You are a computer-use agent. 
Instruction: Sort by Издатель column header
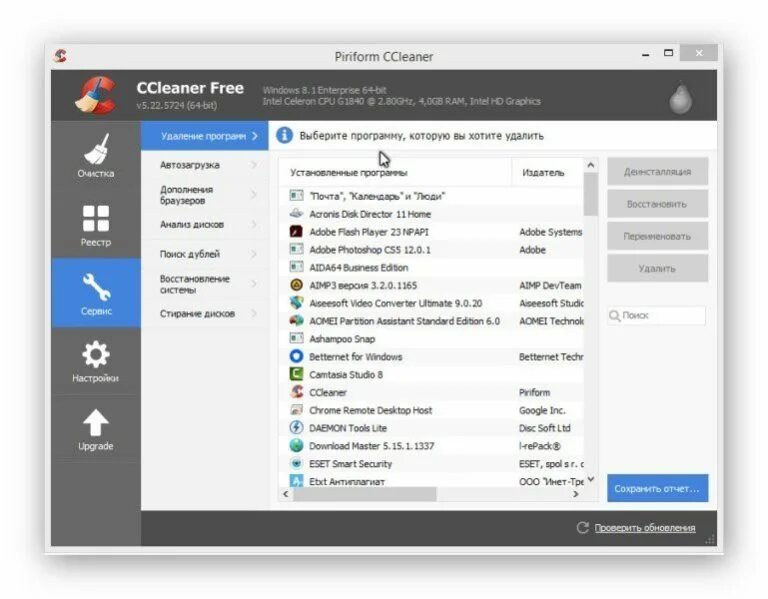pos(548,172)
